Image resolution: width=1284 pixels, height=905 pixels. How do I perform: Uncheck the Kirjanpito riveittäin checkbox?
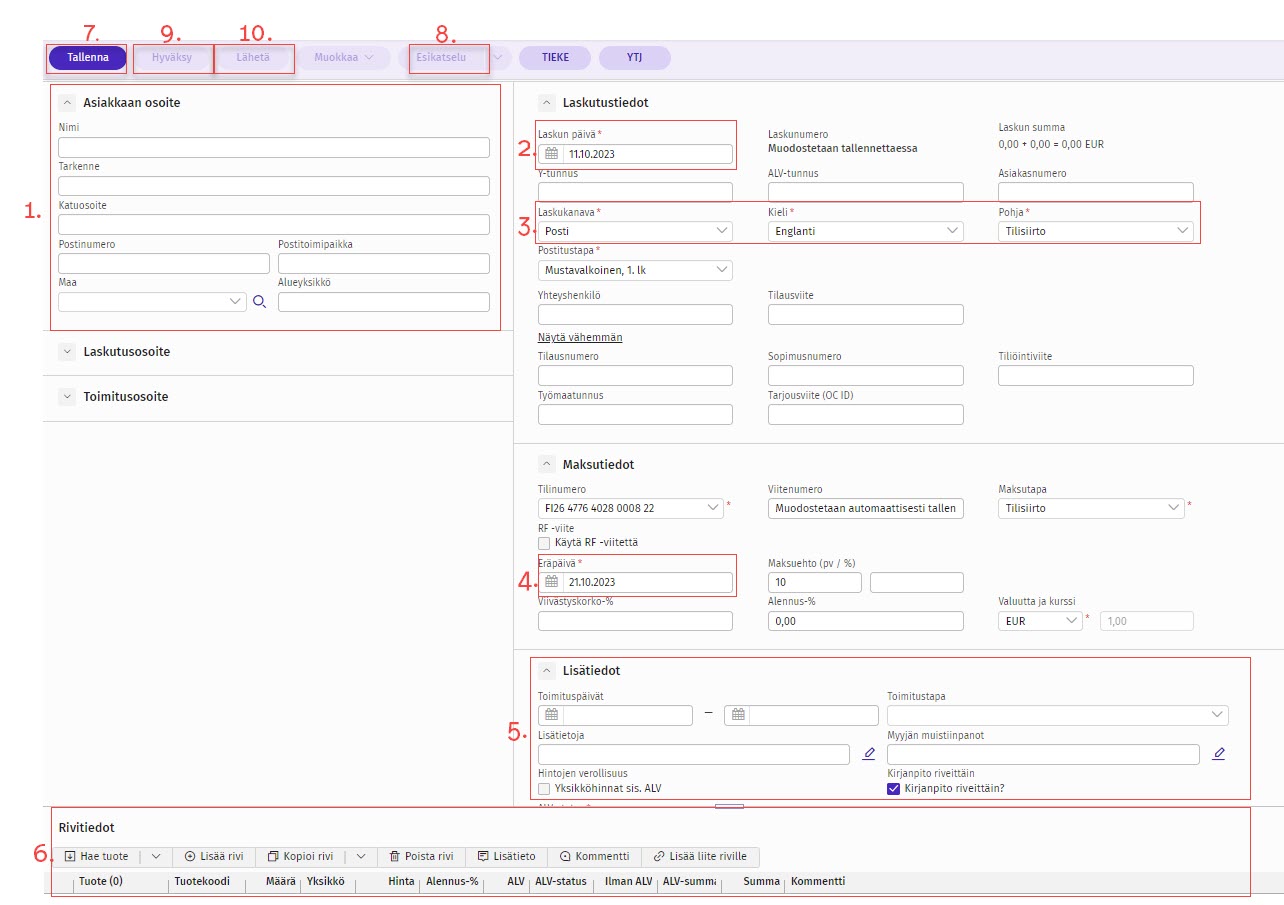click(x=894, y=788)
